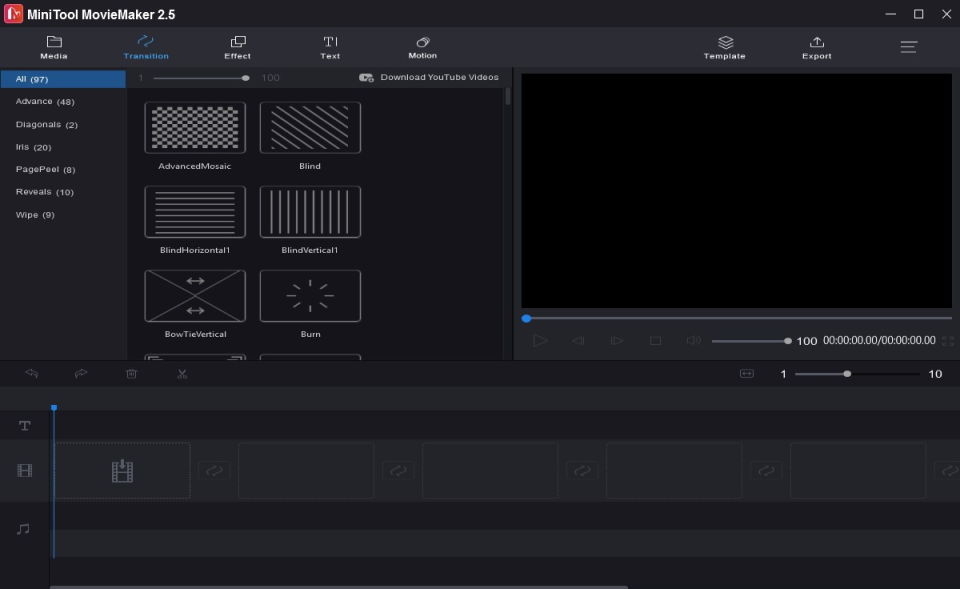Click Download YouTube Videos link
This screenshot has width=960, height=589.
click(x=440, y=77)
